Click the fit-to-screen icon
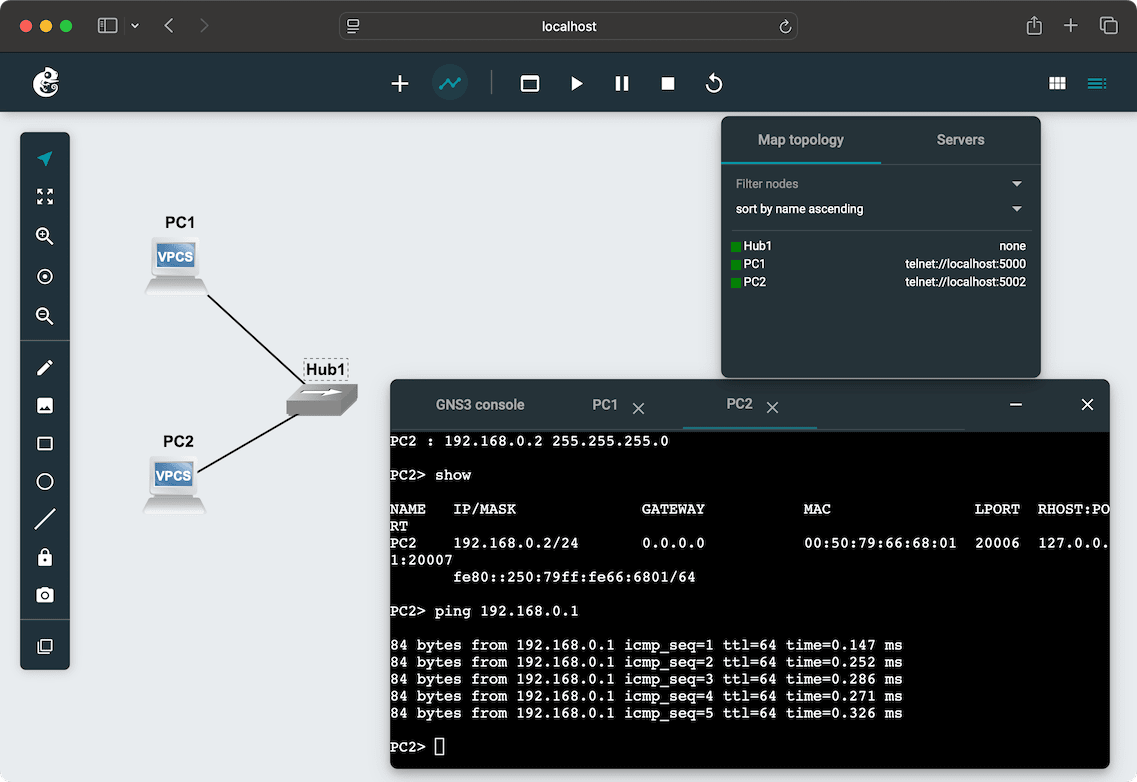 click(45, 197)
